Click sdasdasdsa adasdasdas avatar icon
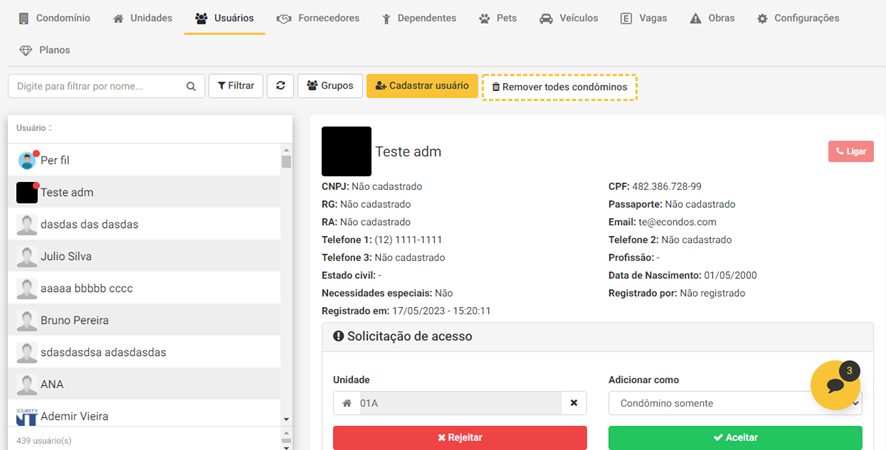Screen dimensions: 886x450 [x=27, y=353]
